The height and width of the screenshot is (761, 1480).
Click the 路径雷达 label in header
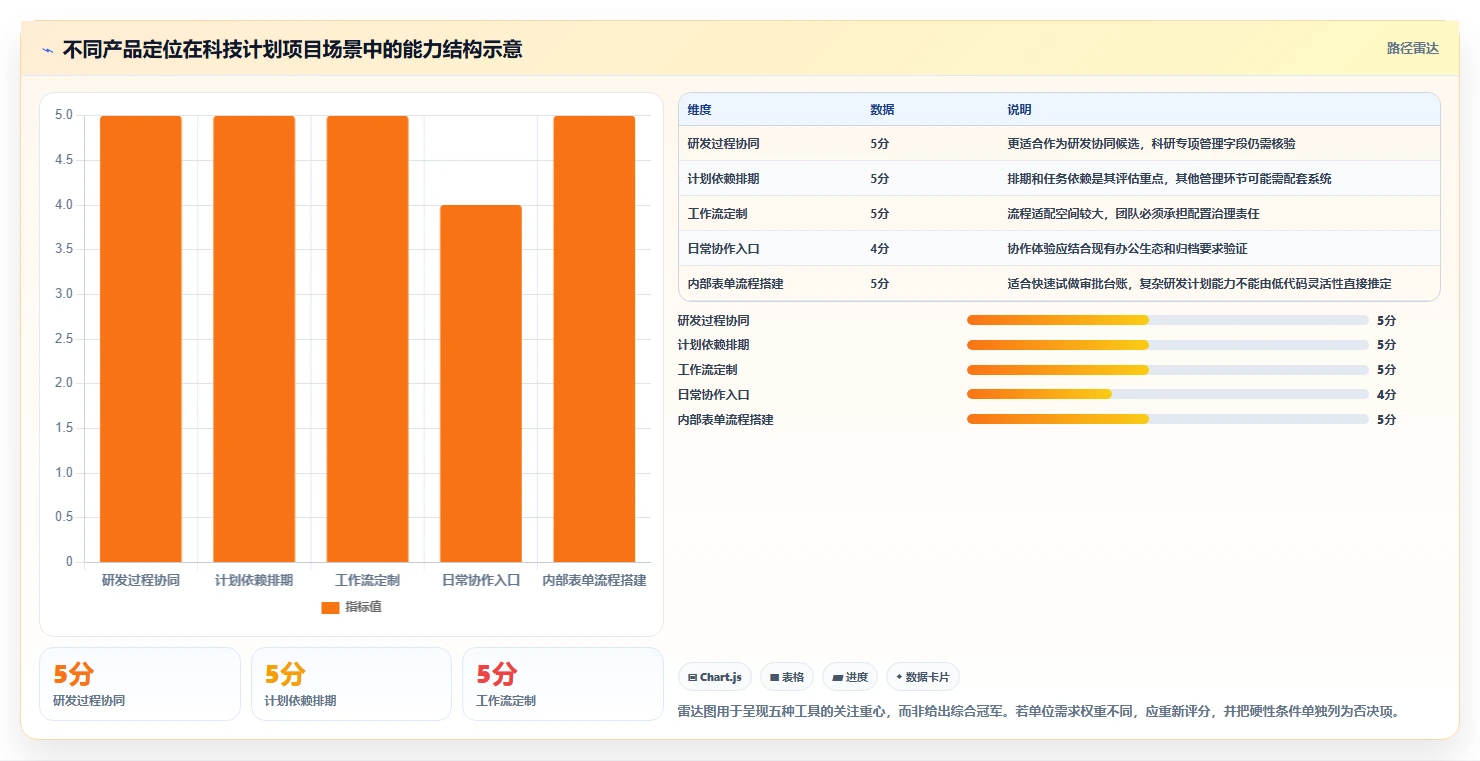pyautogui.click(x=1412, y=48)
